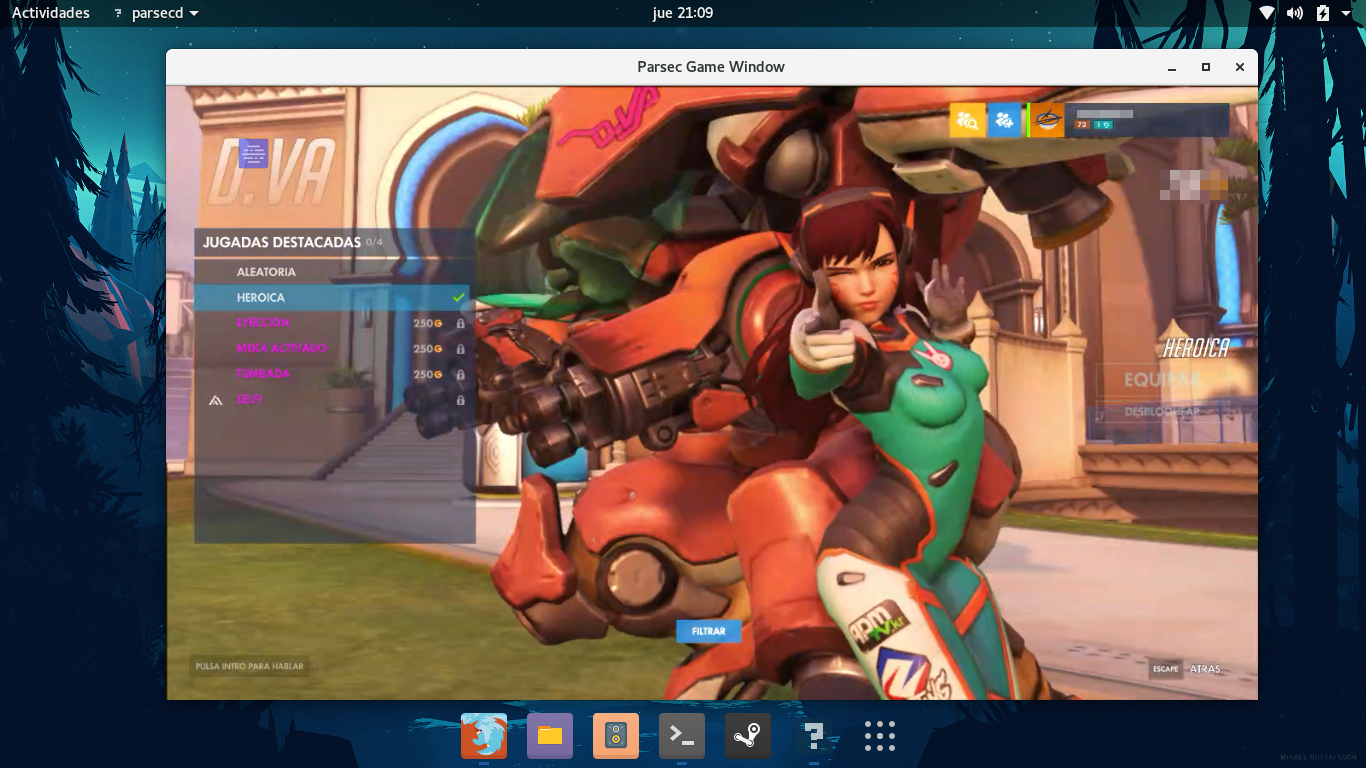Select the ALEATORIA highlight intro
1366x768 pixels.
click(334, 272)
